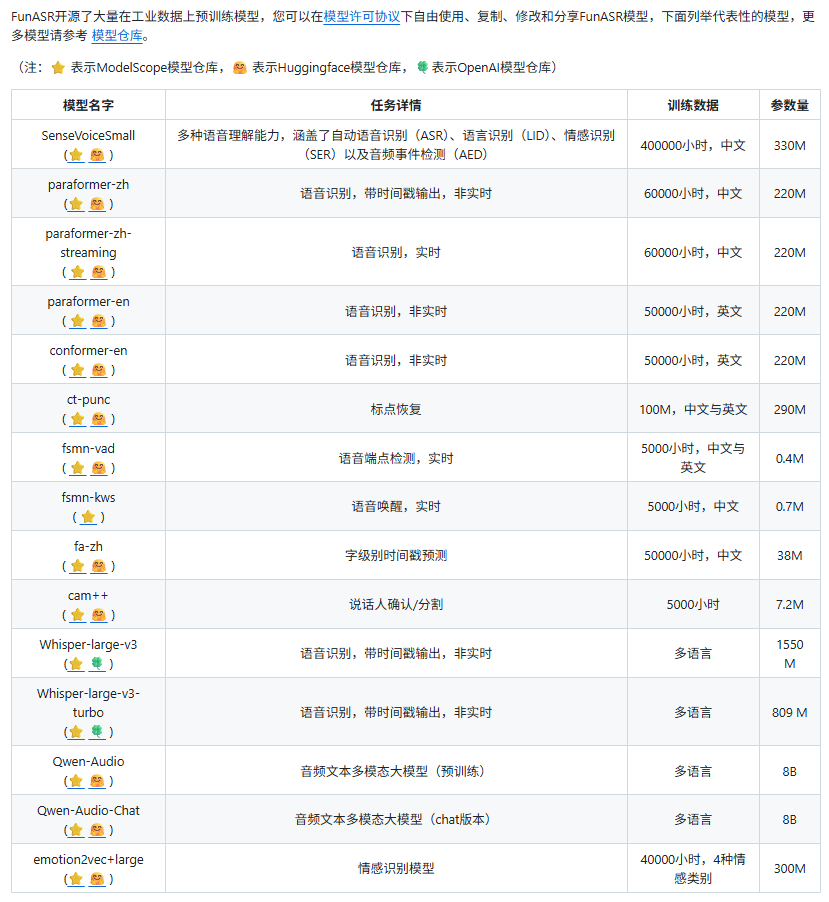Image resolution: width=829 pixels, height=902 pixels.
Task: Open the 模型仓库 link
Action: pyautogui.click(x=117, y=36)
